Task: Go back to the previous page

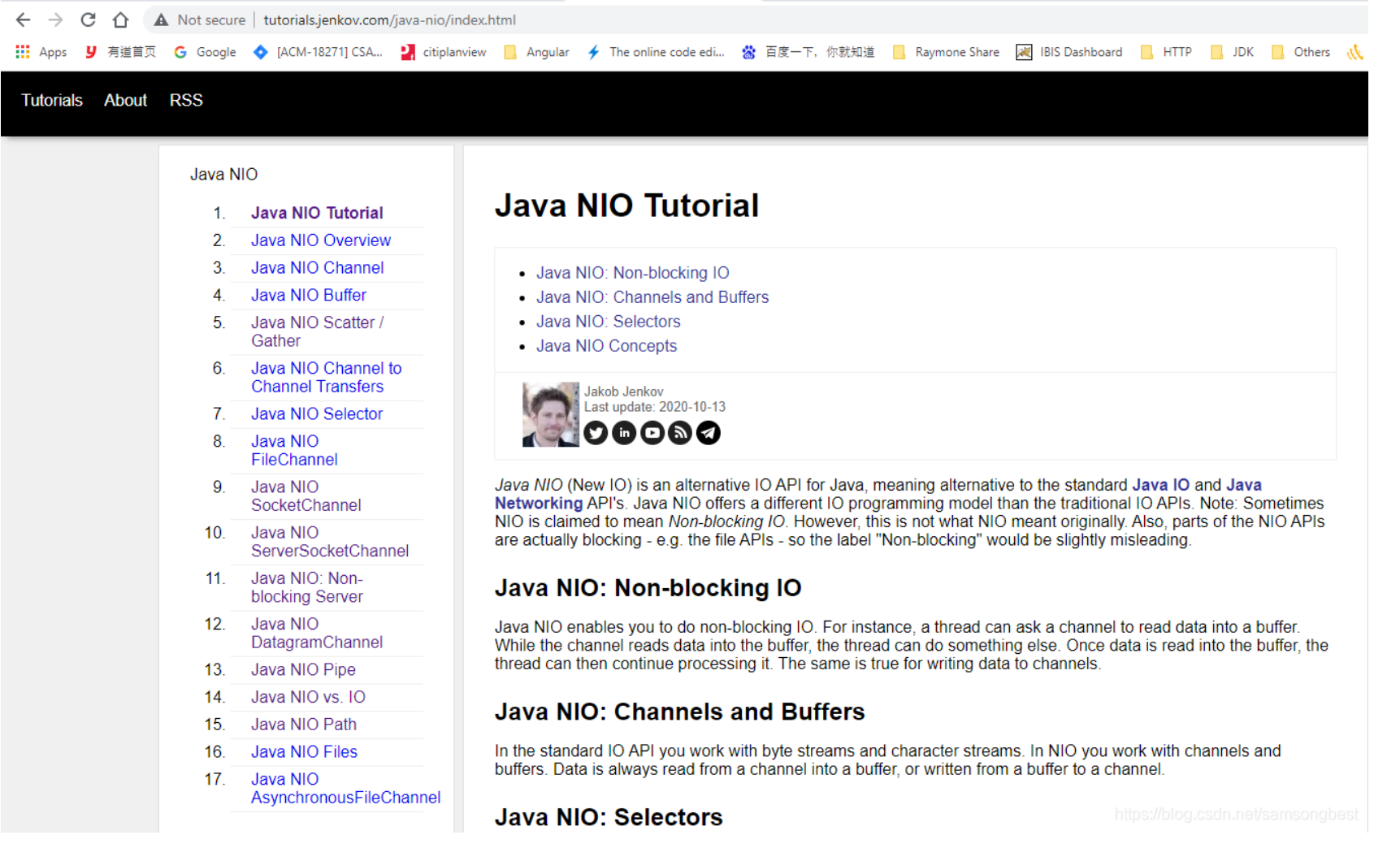Action: [23, 19]
